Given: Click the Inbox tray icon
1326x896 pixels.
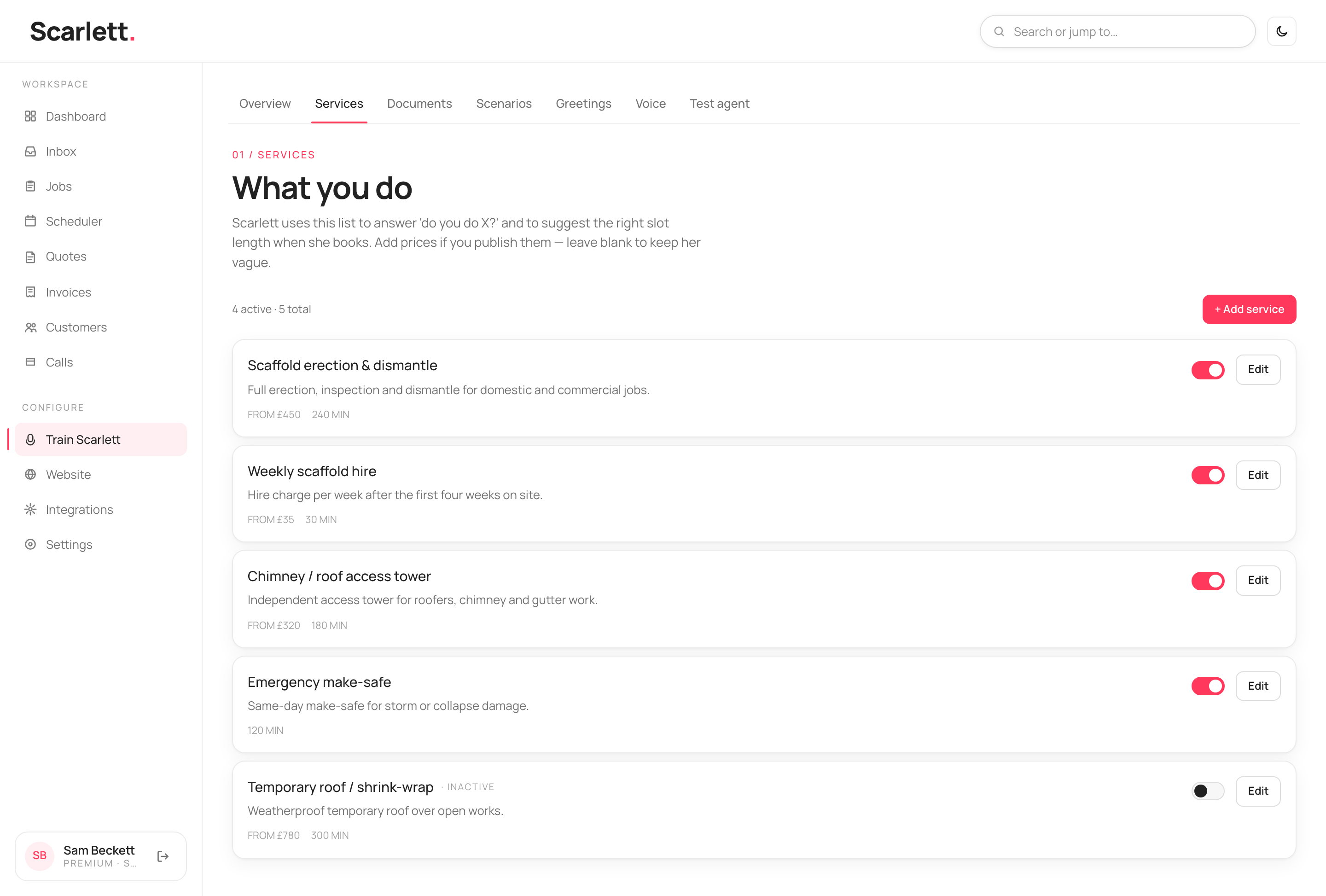Looking at the screenshot, I should 30,151.
